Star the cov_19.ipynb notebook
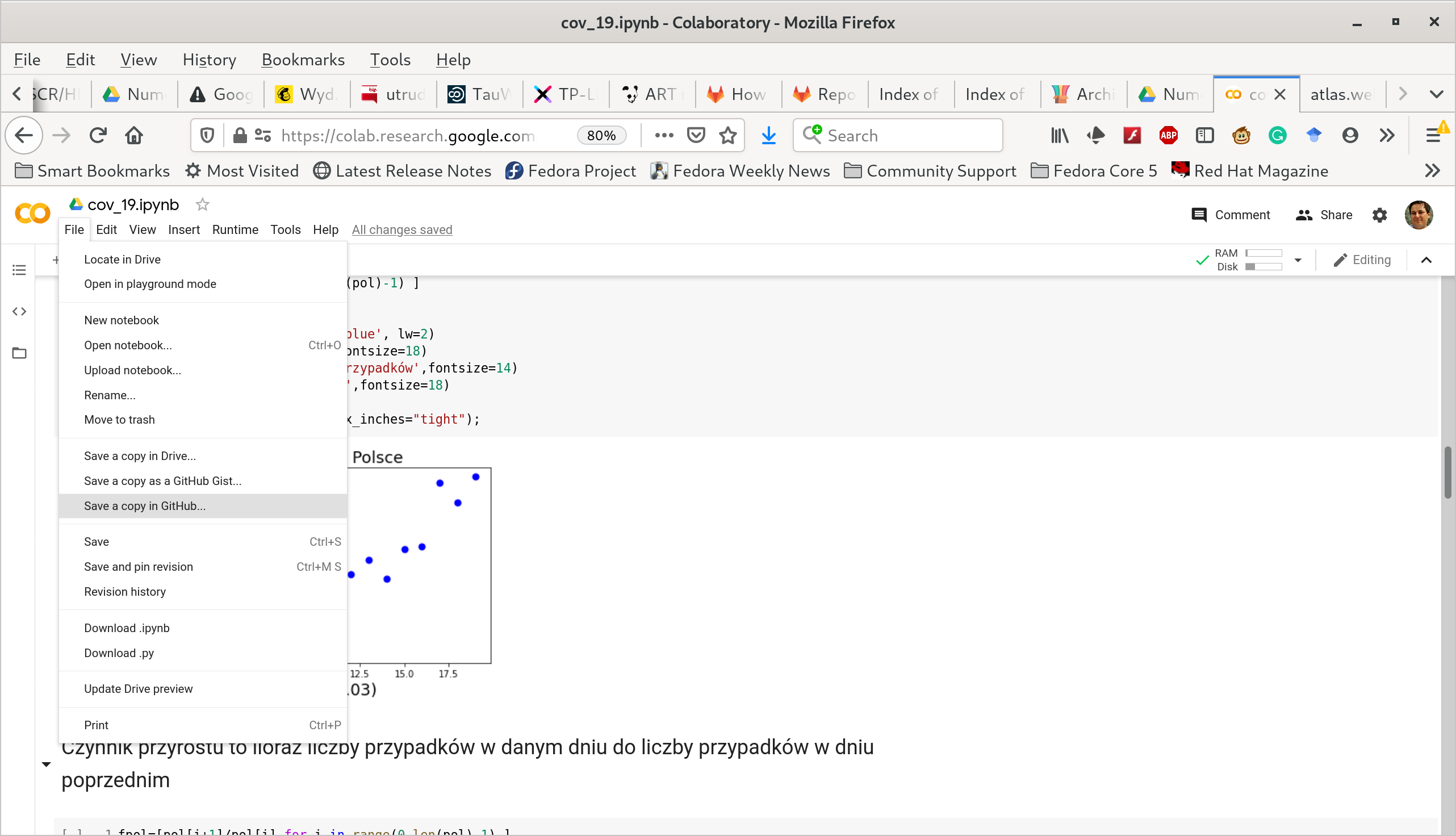Image resolution: width=1456 pixels, height=836 pixels. coord(202,204)
